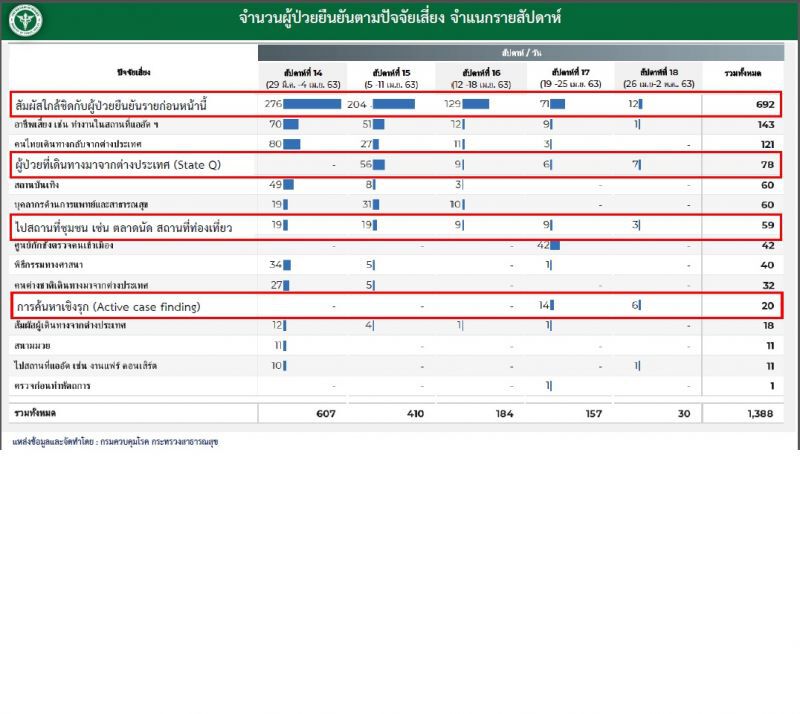Screen dimensions: 800x714
Task: Click the blue bar next to 56
Action: tap(379, 164)
